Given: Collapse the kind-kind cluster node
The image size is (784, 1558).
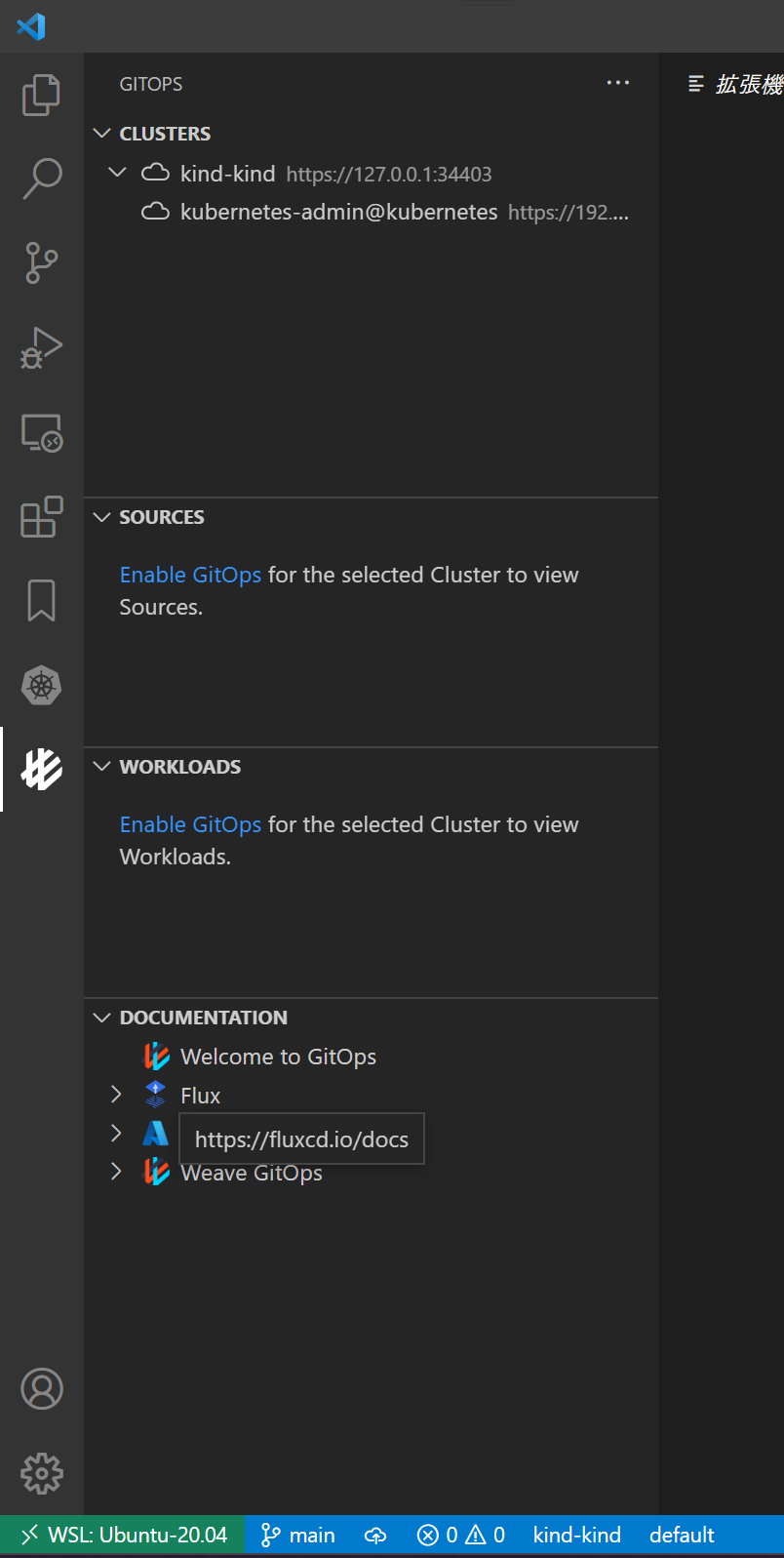Looking at the screenshot, I should [x=117, y=173].
